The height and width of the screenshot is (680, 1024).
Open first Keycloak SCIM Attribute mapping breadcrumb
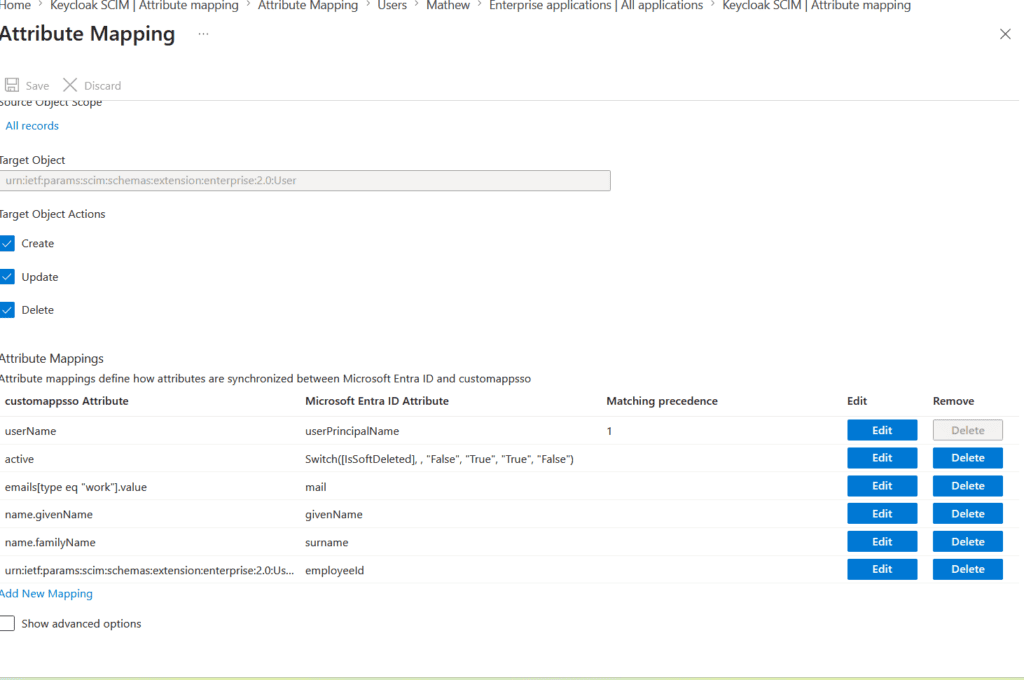[144, 5]
